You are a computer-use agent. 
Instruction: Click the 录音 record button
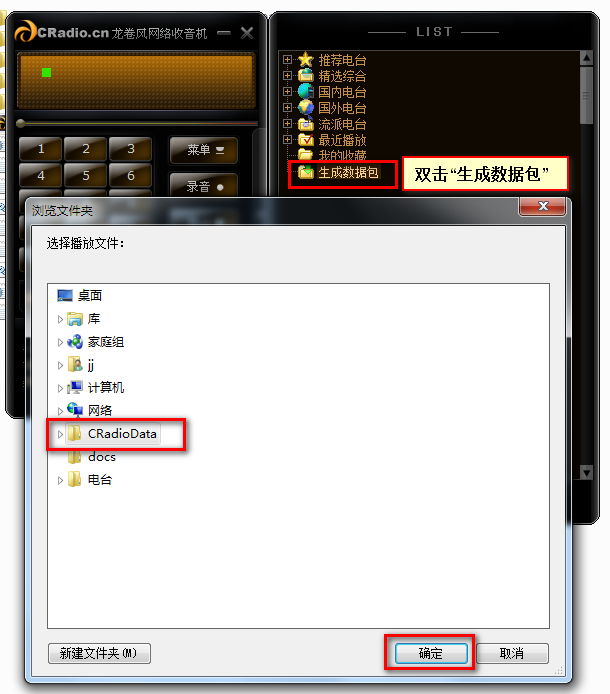(204, 186)
